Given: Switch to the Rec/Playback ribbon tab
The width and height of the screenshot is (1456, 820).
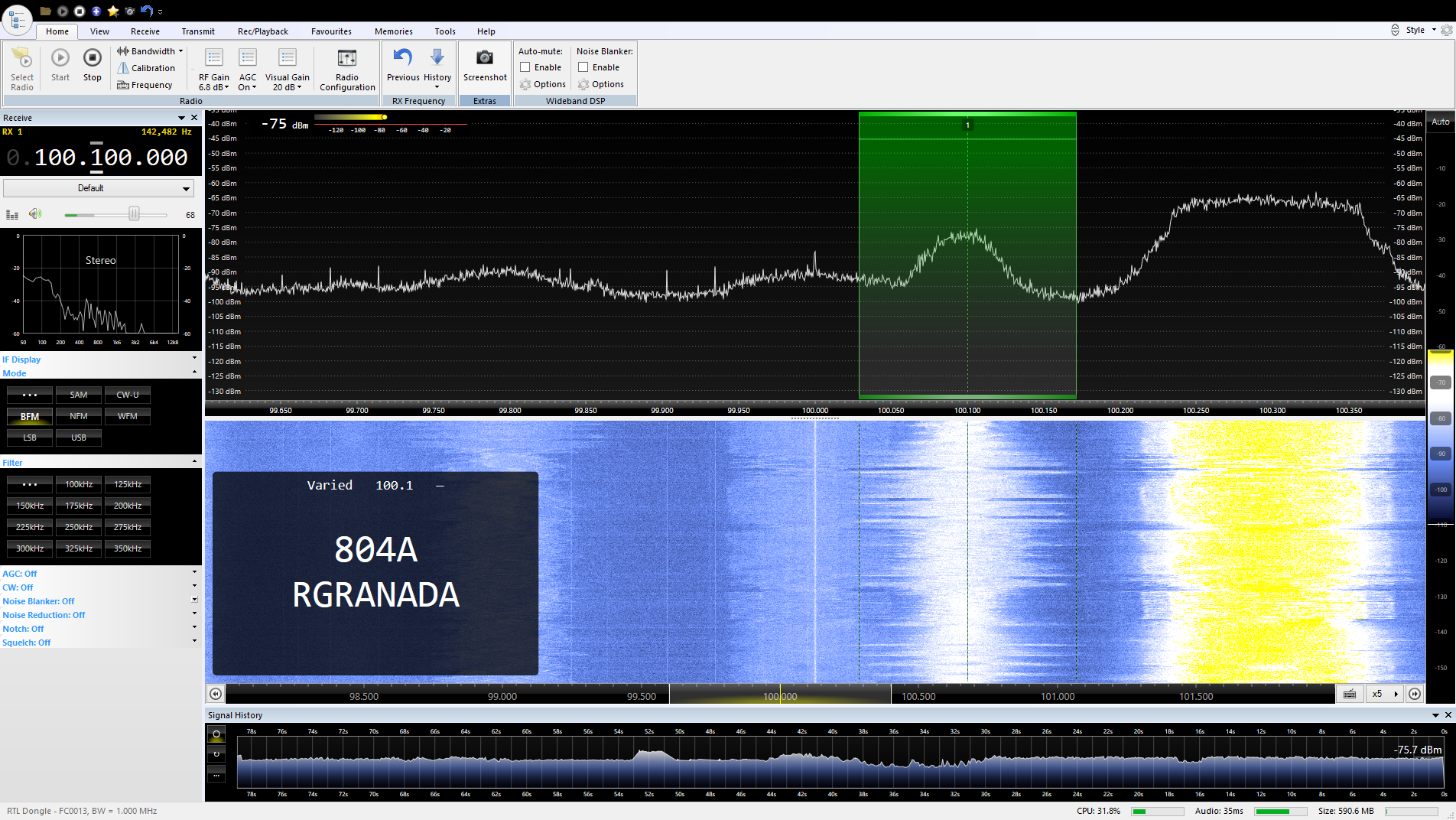Looking at the screenshot, I should click(263, 31).
